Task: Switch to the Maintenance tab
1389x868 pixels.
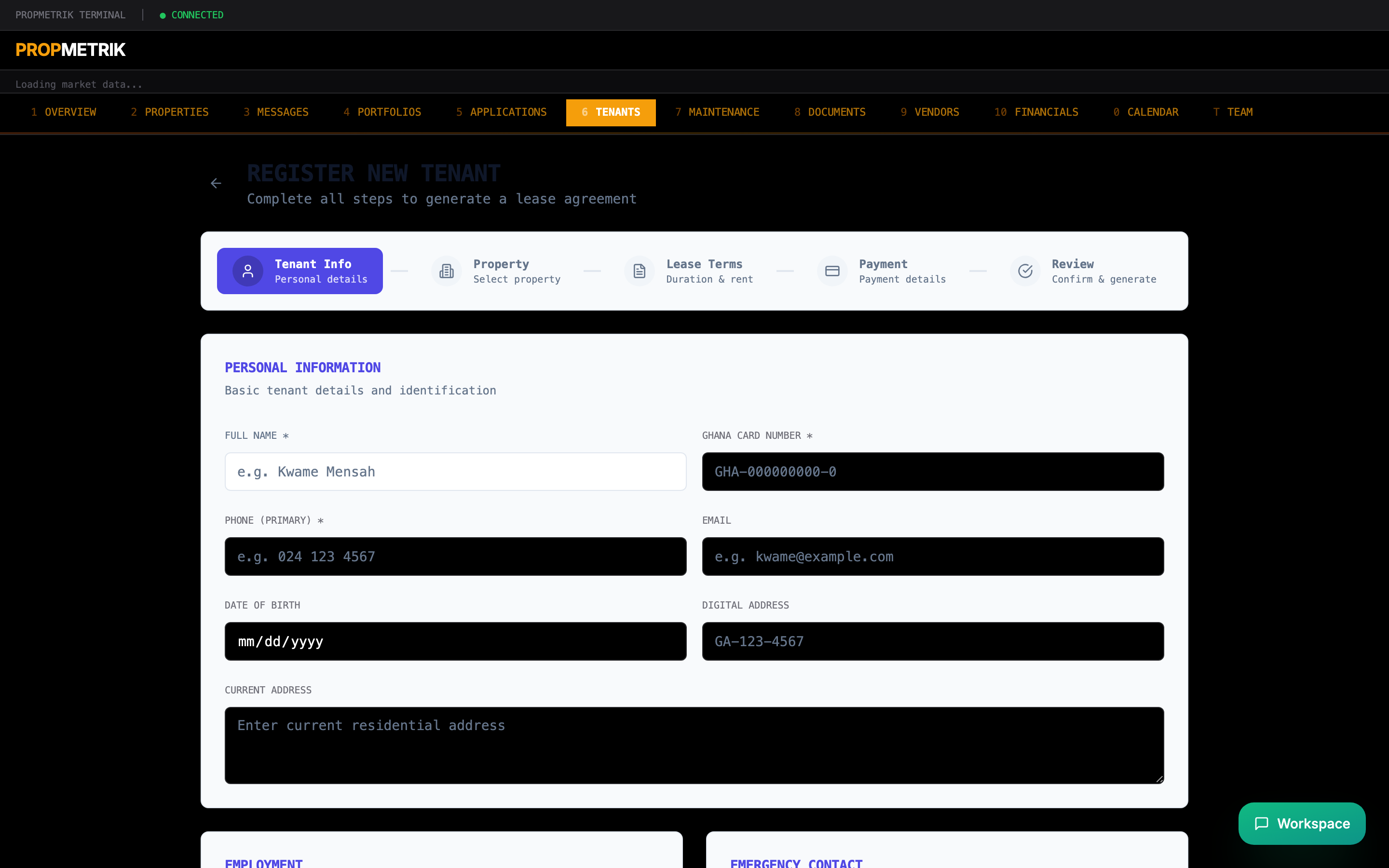Action: click(x=717, y=112)
